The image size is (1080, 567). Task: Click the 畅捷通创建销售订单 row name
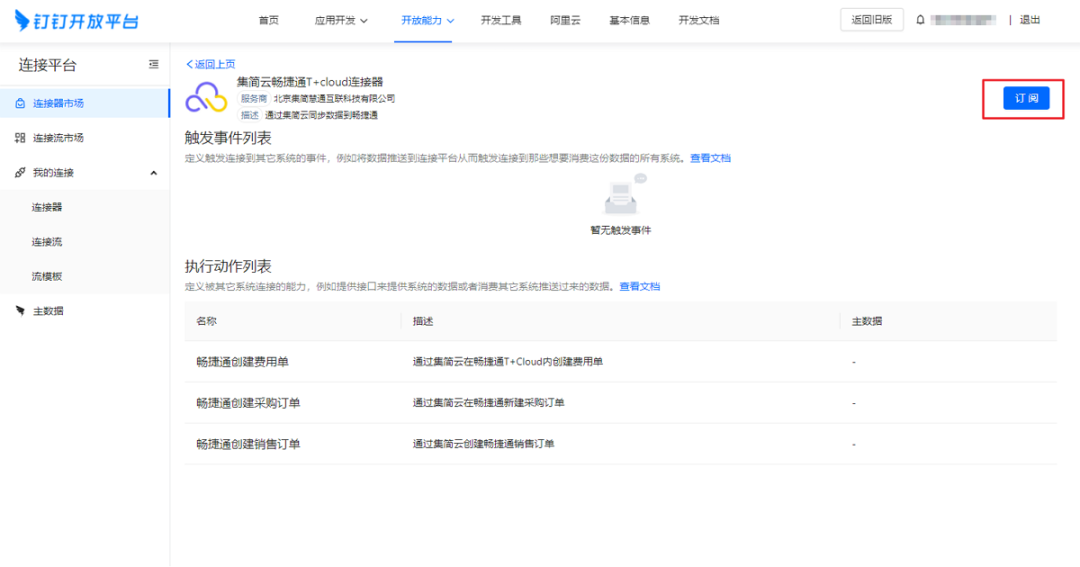248,444
